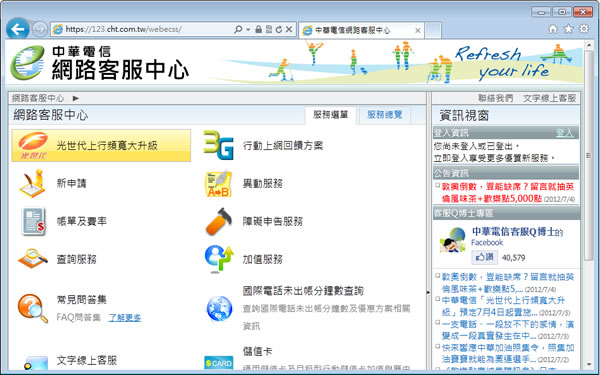Open news 光世代上行頻寬大升級 dated 2012/7/3

(x=506, y=306)
